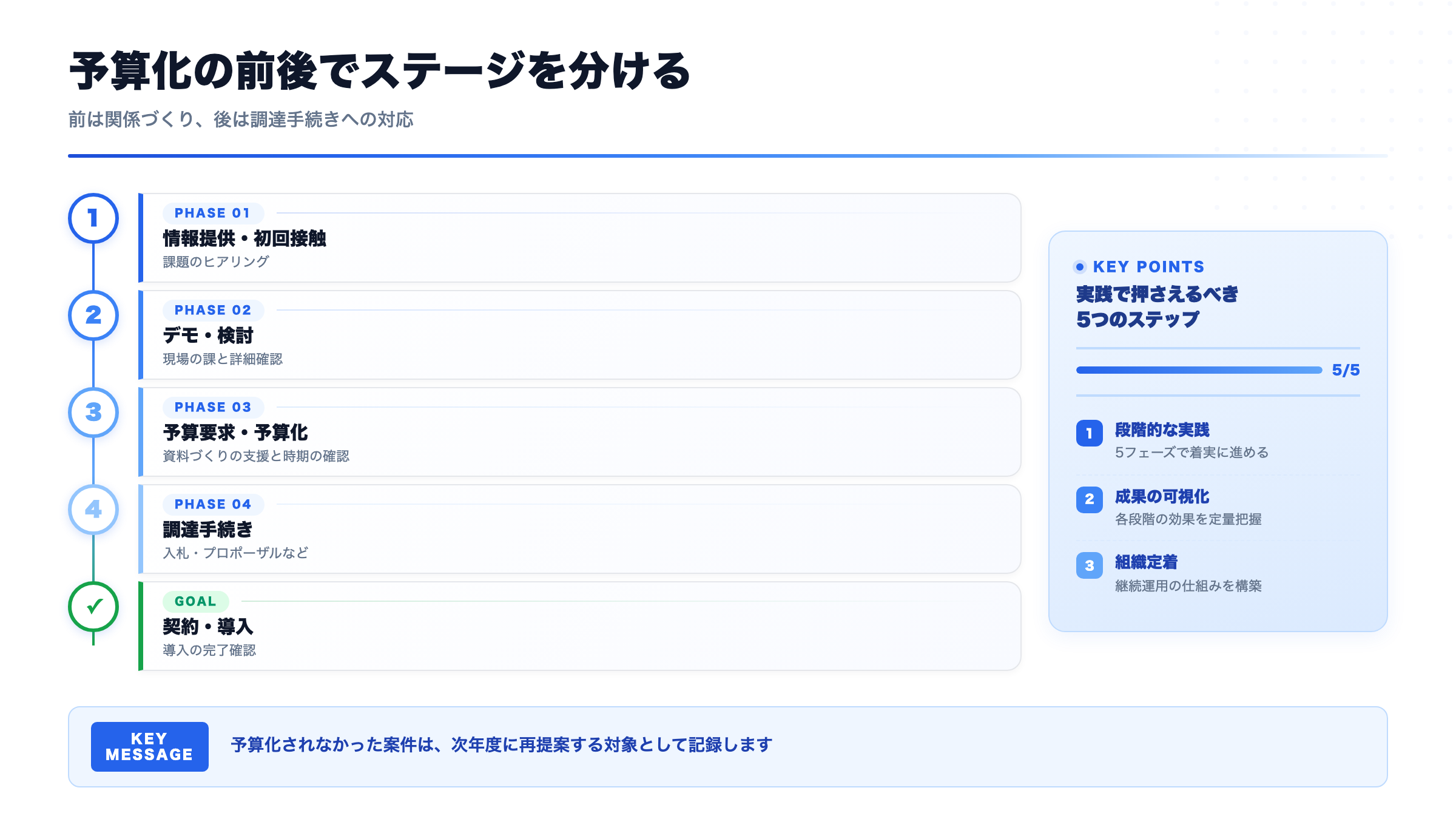This screenshot has height=819, width=1456.
Task: Click the text 5フェーズで着実に進める
Action: pos(1191,453)
